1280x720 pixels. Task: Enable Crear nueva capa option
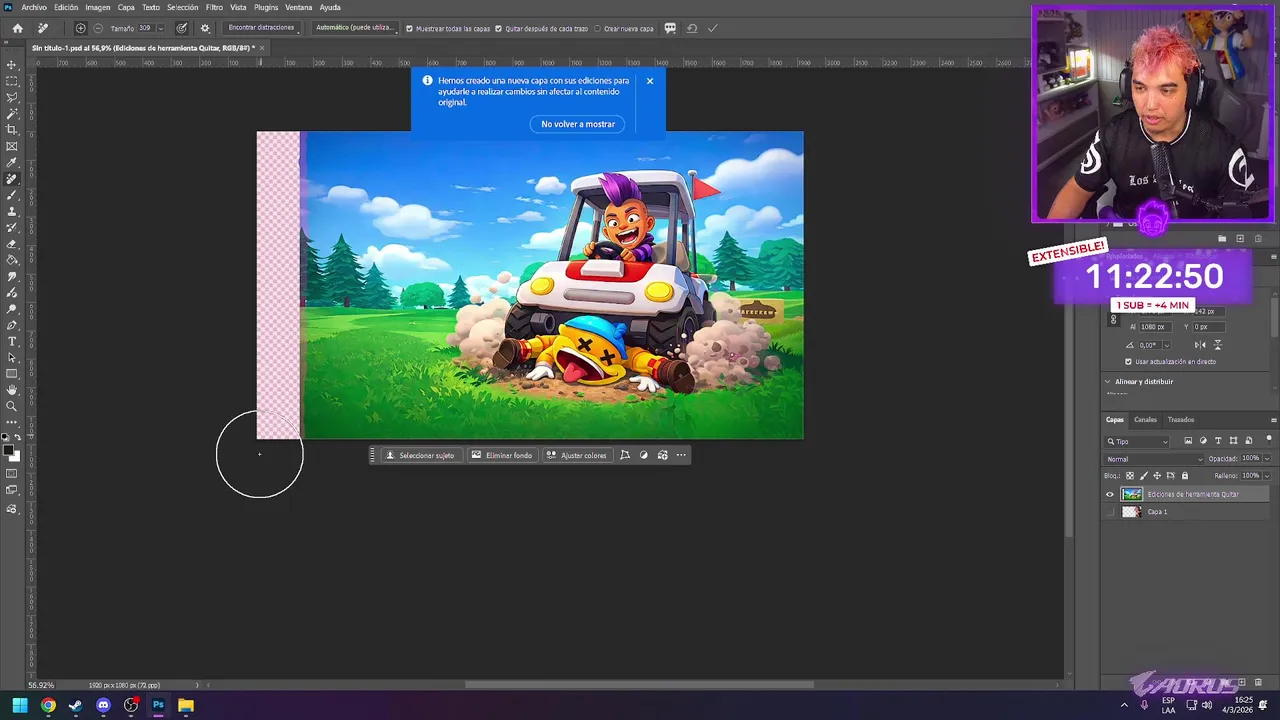pyautogui.click(x=597, y=29)
